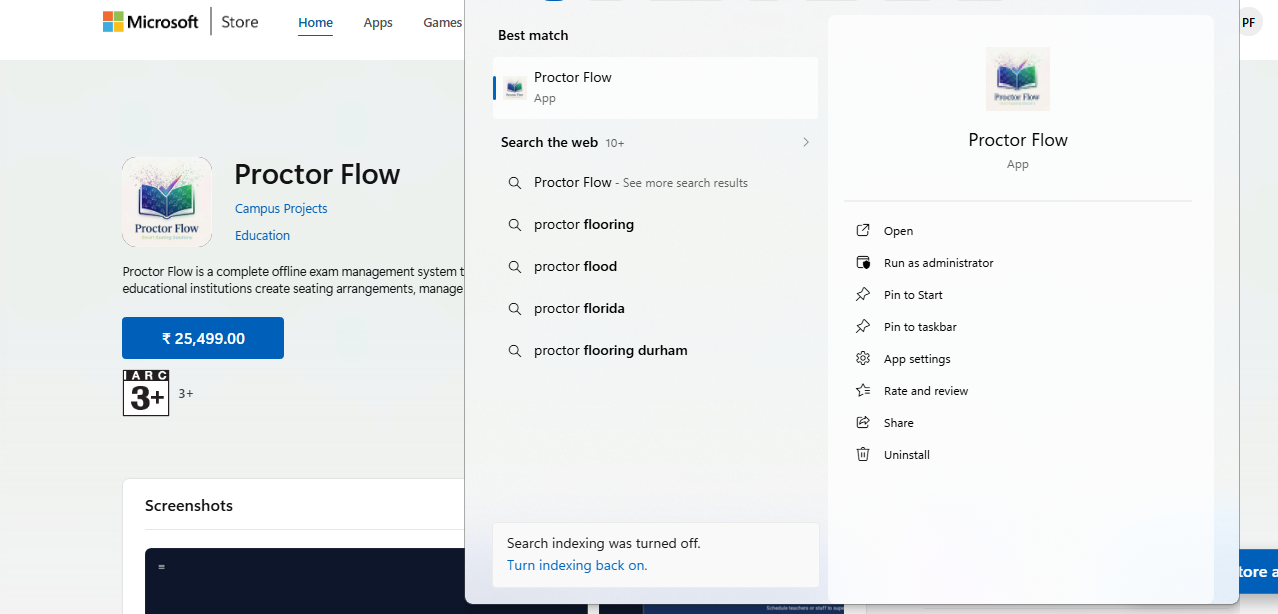Image resolution: width=1278 pixels, height=614 pixels.
Task: Click search icon beside 'proctor flooring durham'
Action: (515, 351)
